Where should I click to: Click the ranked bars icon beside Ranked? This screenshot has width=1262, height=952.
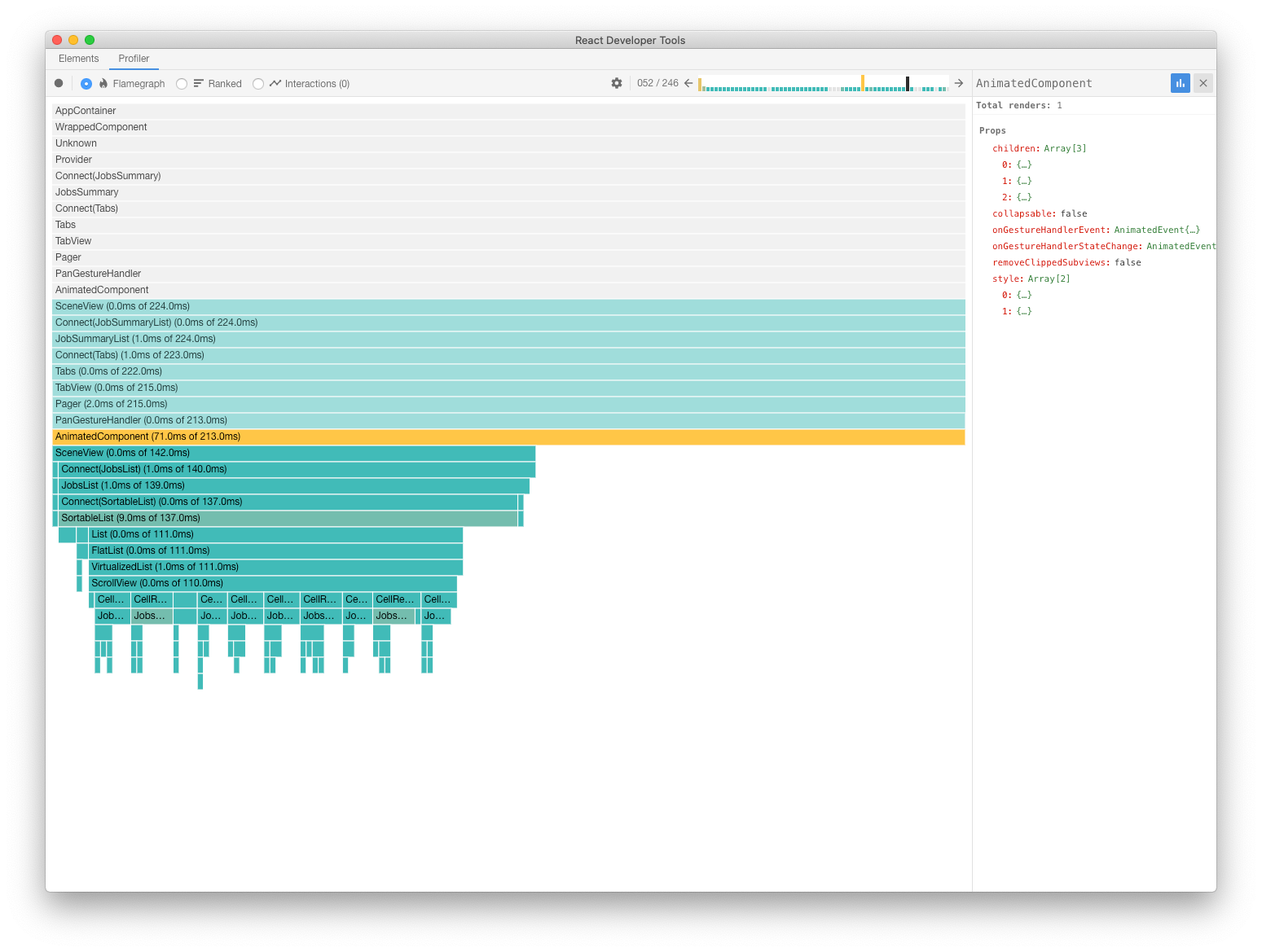pyautogui.click(x=197, y=83)
